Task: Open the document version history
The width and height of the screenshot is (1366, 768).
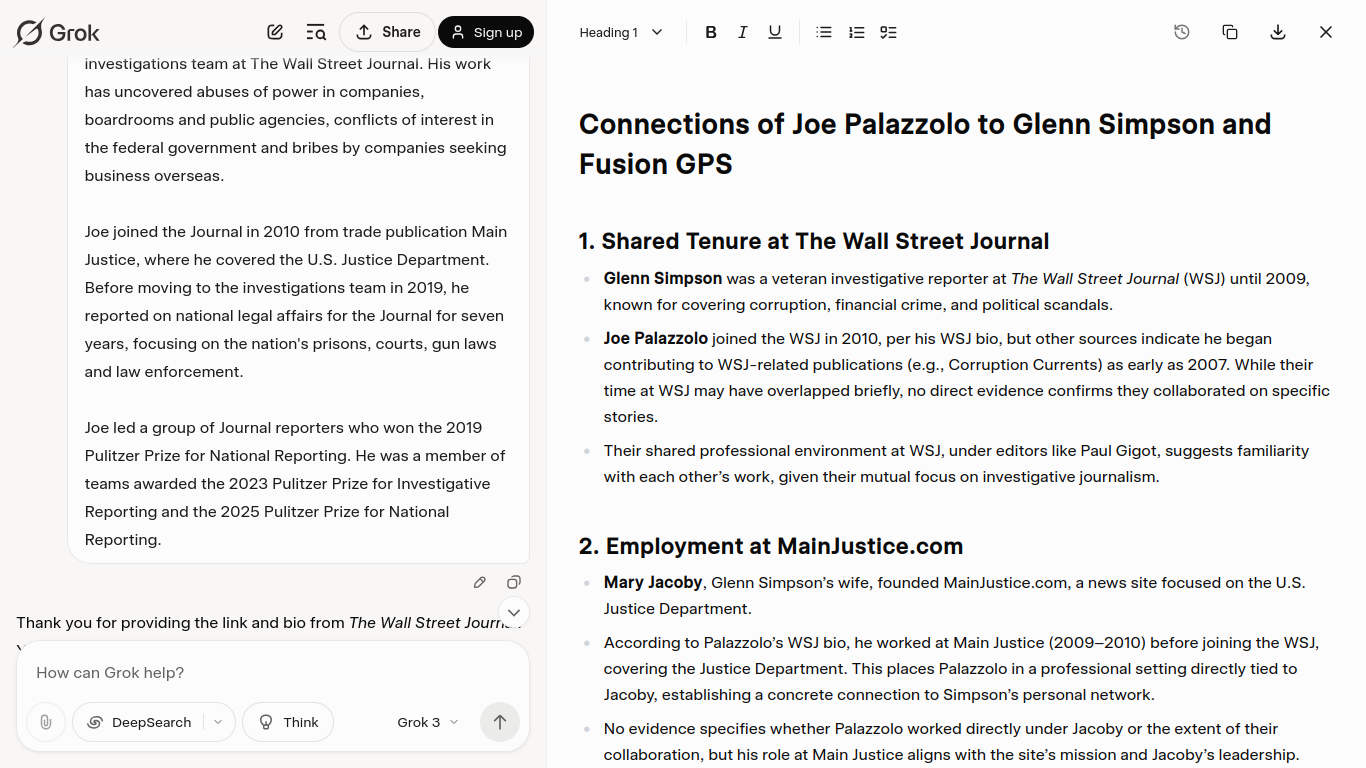Action: coord(1182,32)
